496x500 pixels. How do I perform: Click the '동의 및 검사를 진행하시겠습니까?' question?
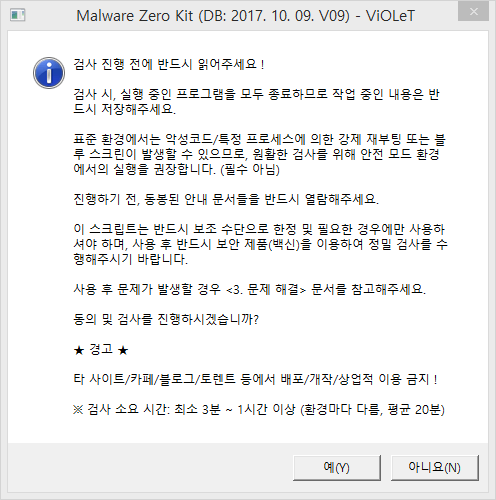[x=166, y=319]
